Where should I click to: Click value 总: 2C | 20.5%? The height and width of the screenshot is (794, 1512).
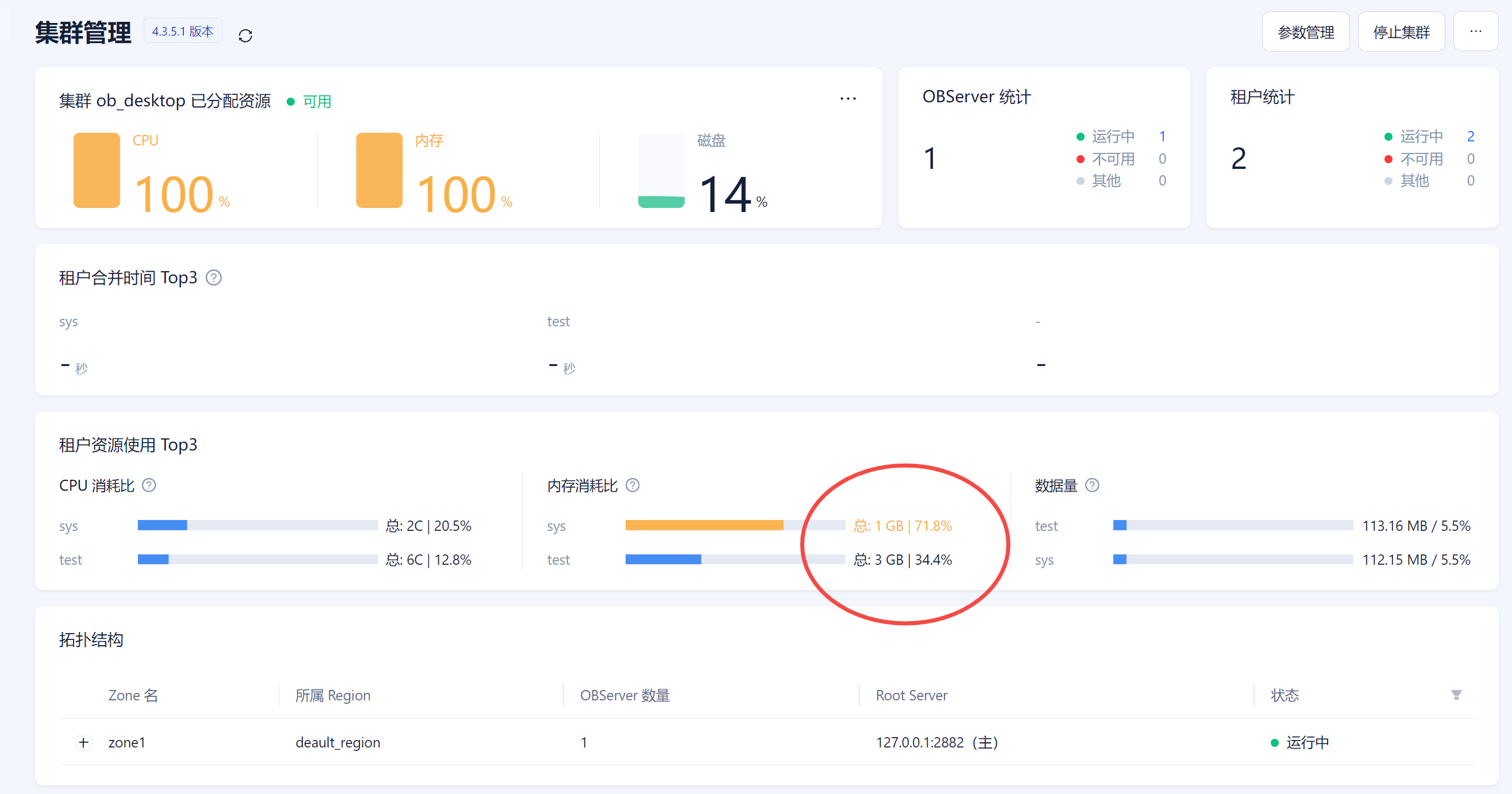pyautogui.click(x=429, y=526)
